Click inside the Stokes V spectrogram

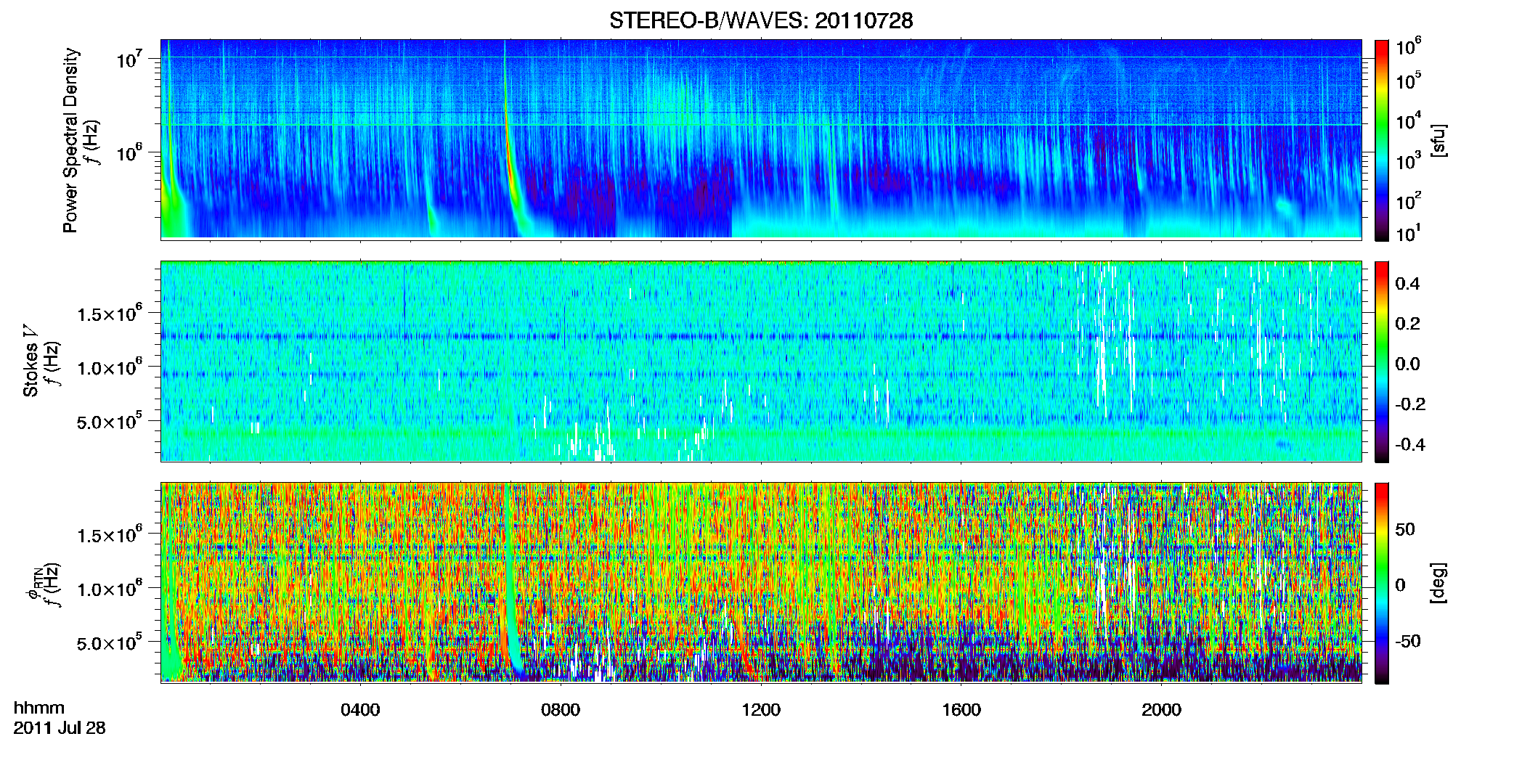[x=761, y=361]
